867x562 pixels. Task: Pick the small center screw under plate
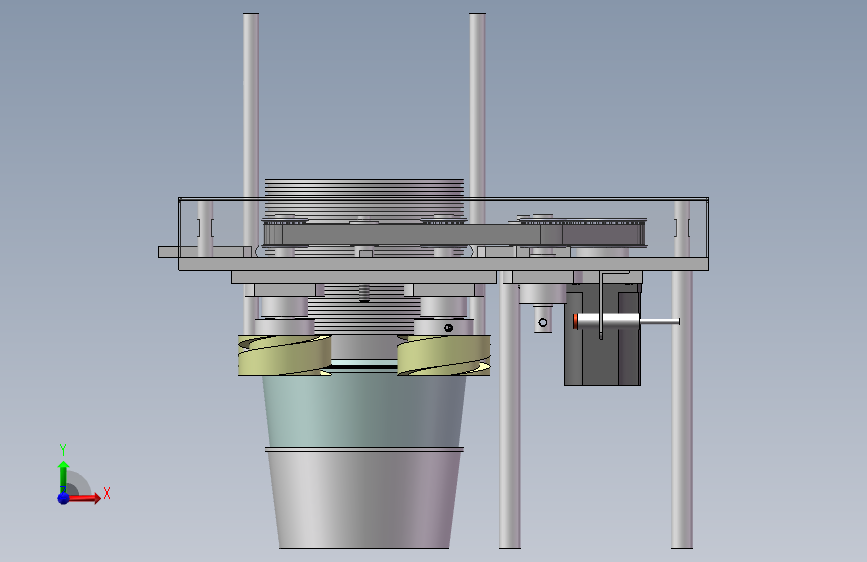click(x=364, y=293)
